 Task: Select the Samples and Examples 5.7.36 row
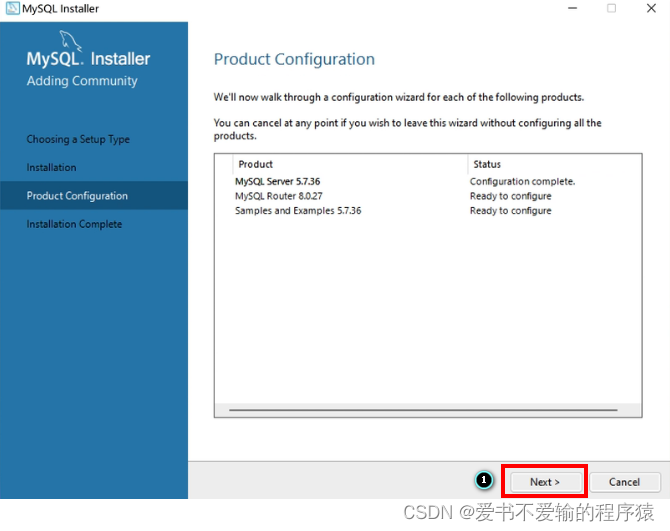pos(427,211)
